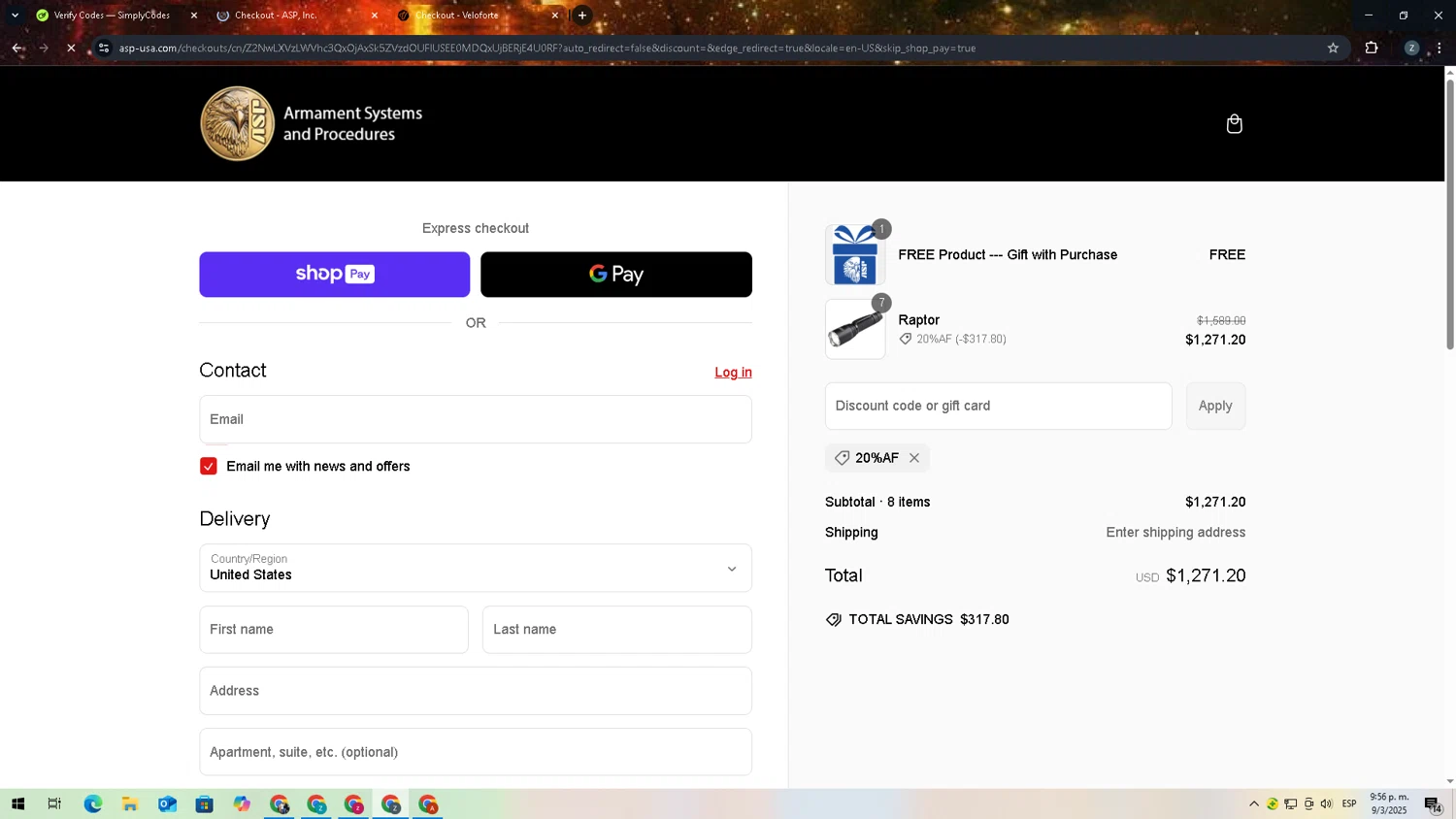Image resolution: width=1456 pixels, height=819 pixels.
Task: Click the page vertical scrollbar
Action: pos(1450,213)
